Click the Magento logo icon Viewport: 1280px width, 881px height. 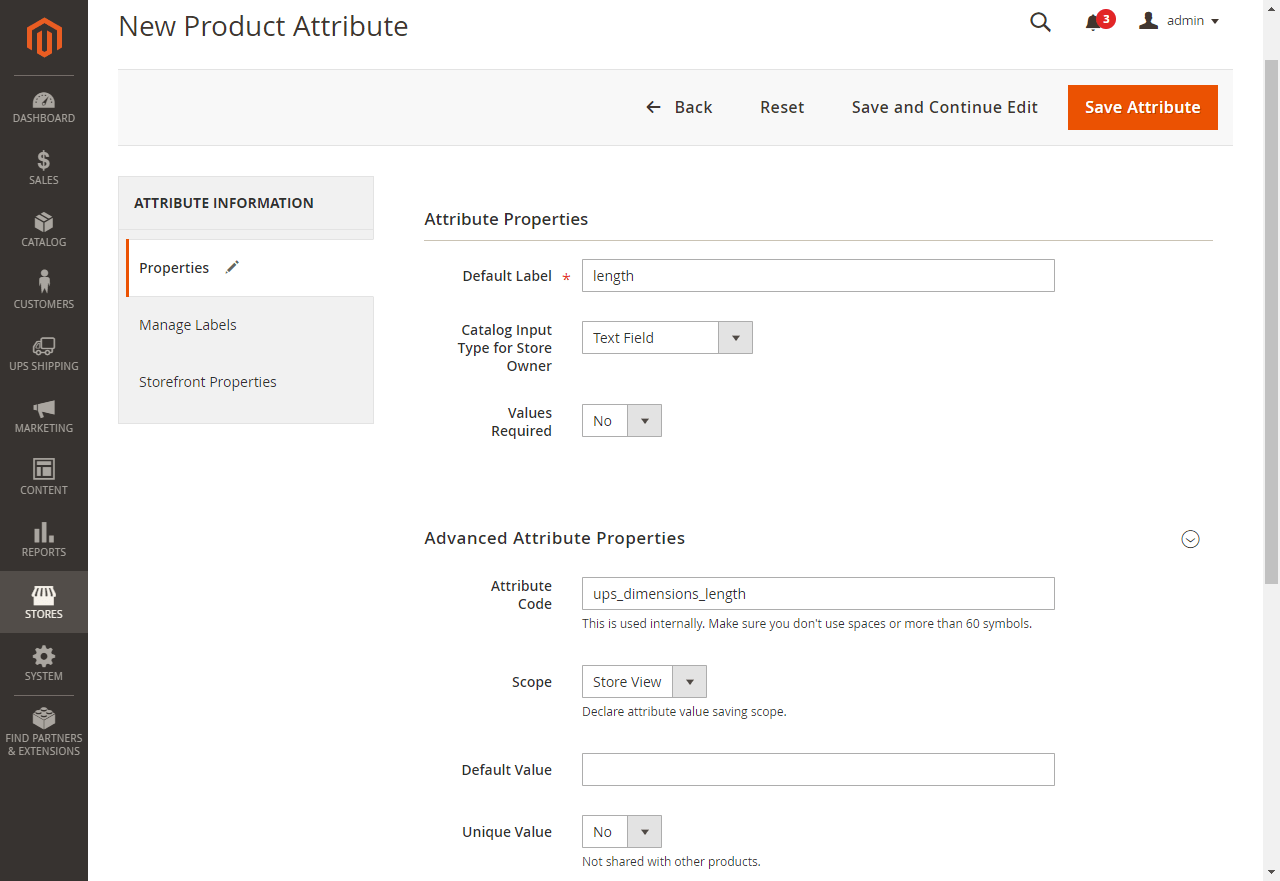tap(43, 38)
